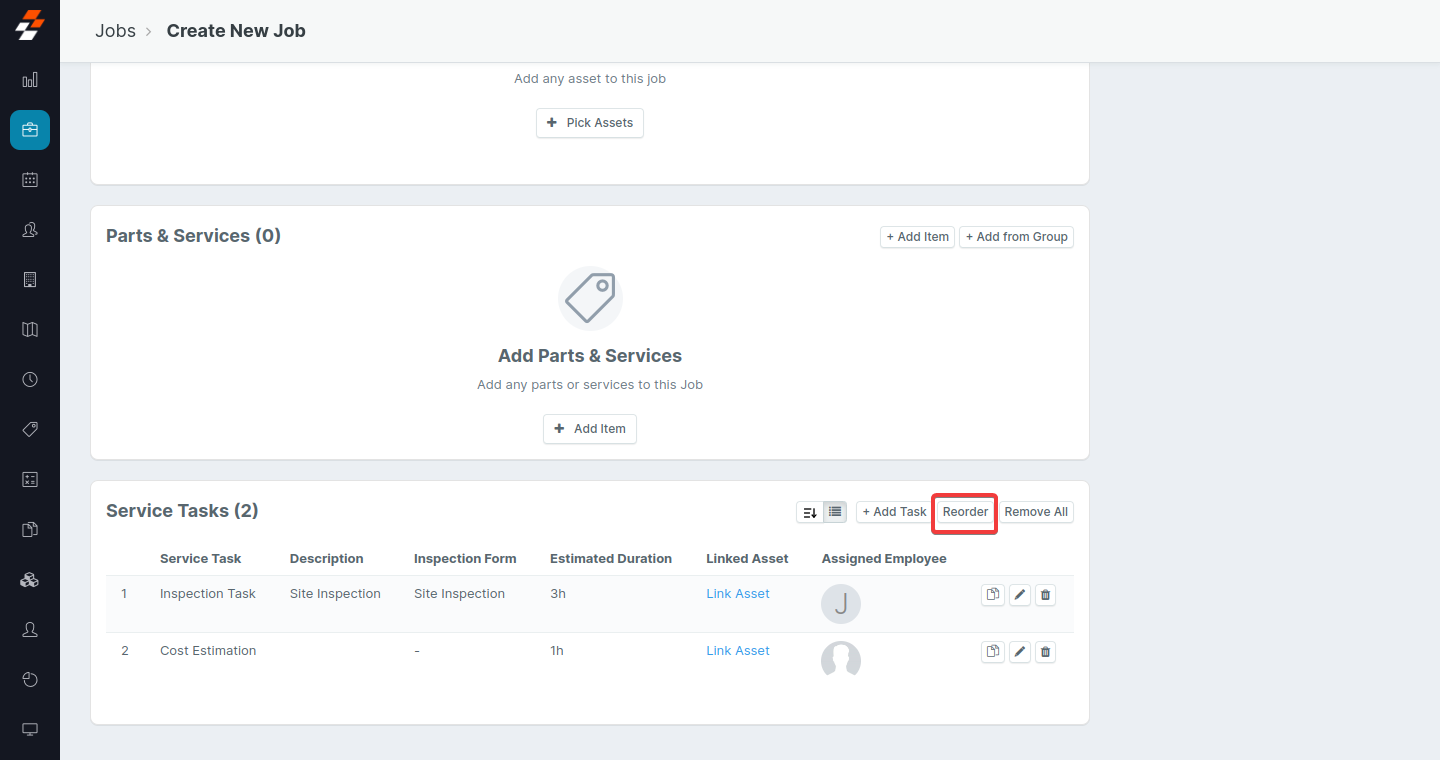Click the Pick Assets button

click(x=590, y=123)
